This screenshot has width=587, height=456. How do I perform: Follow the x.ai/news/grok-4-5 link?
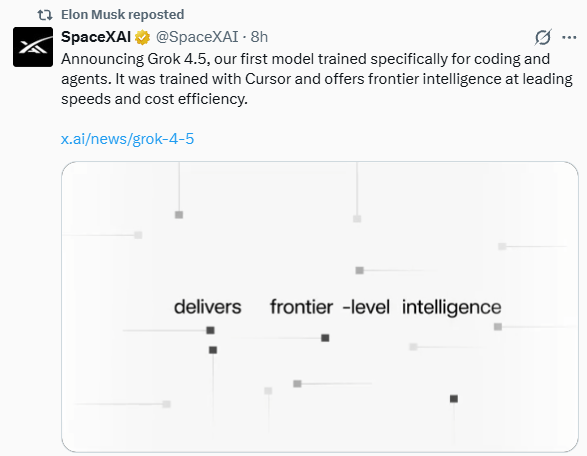click(x=127, y=139)
